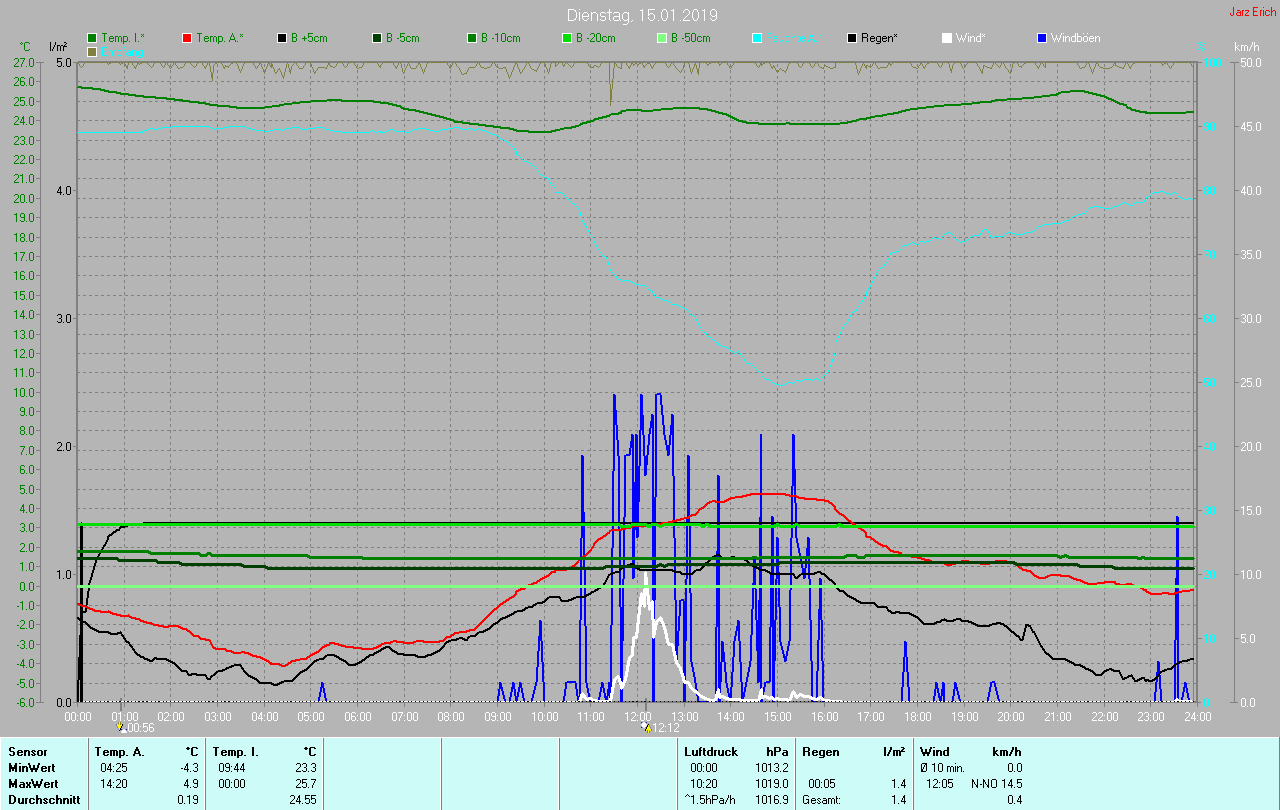Screen dimensions: 1280x810
Task: Click the blue Windböen legend swatch
Action: [1042, 38]
